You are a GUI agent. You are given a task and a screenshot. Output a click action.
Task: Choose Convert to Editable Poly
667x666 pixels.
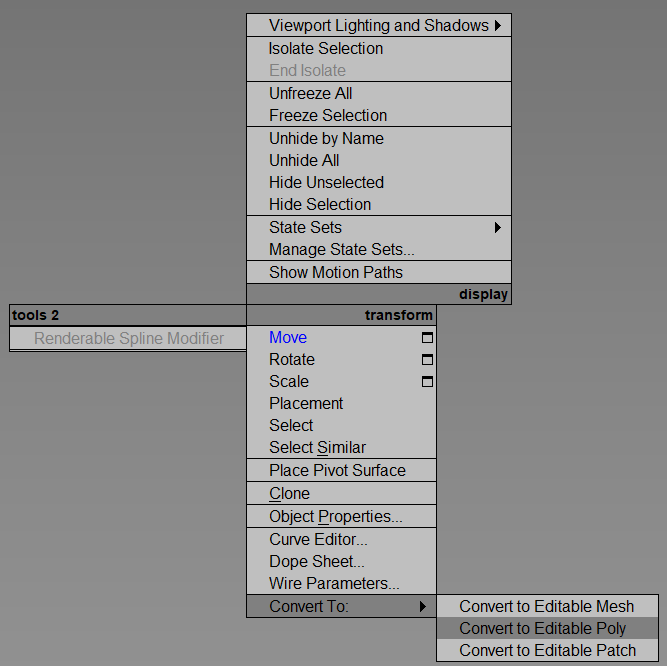point(543,629)
